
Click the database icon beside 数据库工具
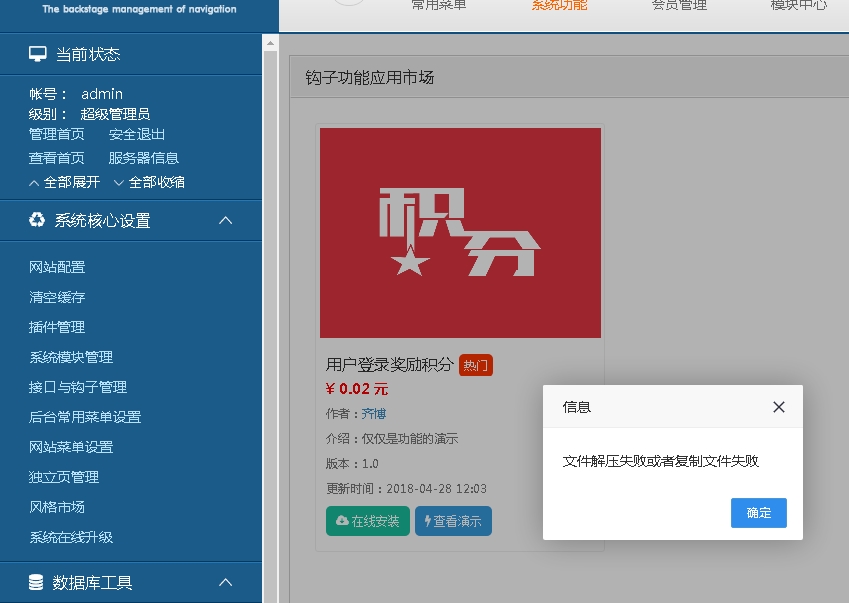tap(37, 582)
